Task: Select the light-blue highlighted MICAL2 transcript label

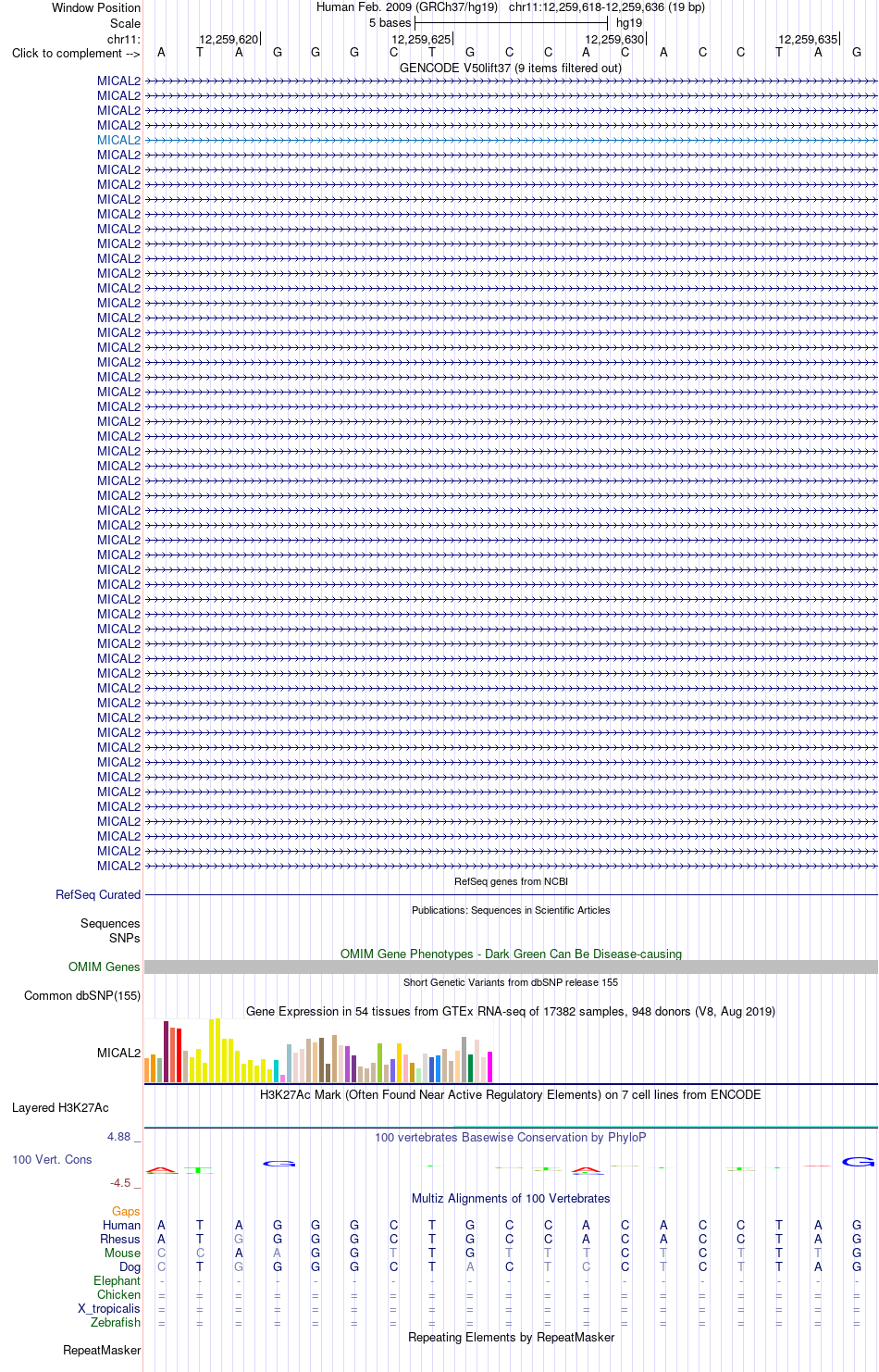Action: (119, 140)
